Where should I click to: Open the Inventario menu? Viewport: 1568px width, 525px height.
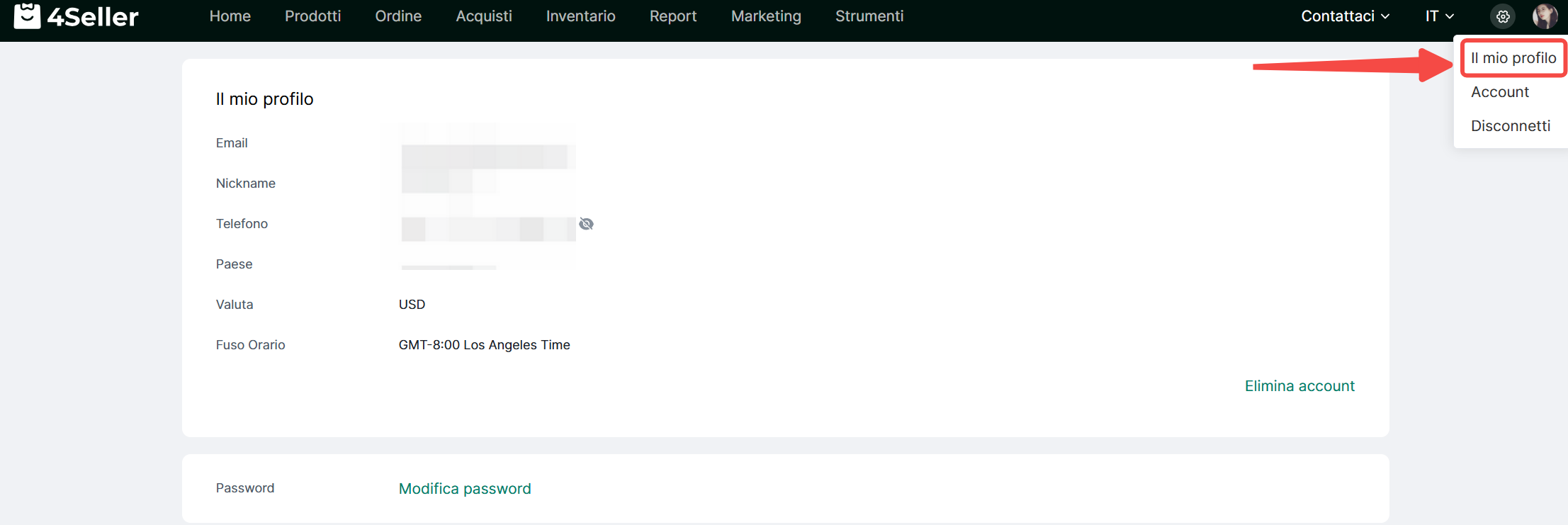pyautogui.click(x=580, y=16)
